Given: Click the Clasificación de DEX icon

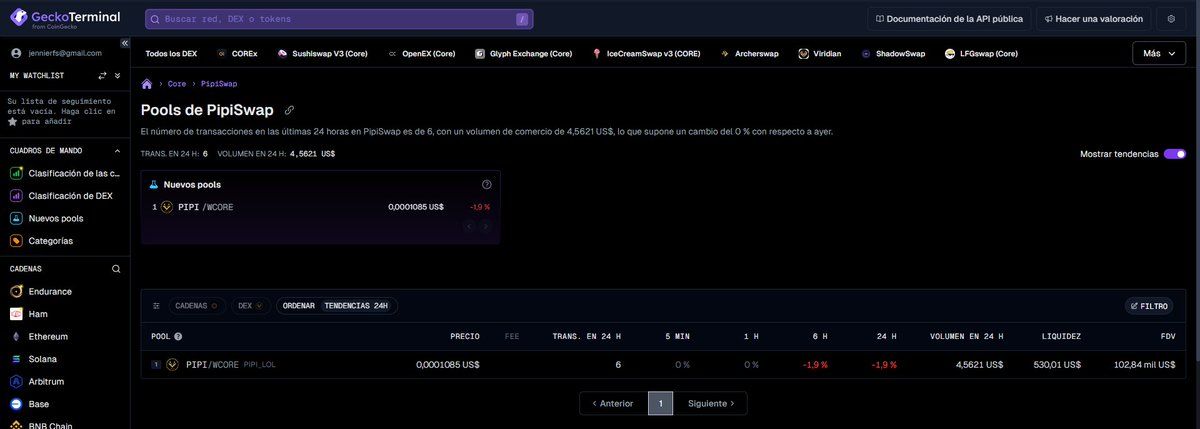Looking at the screenshot, I should coord(16,196).
